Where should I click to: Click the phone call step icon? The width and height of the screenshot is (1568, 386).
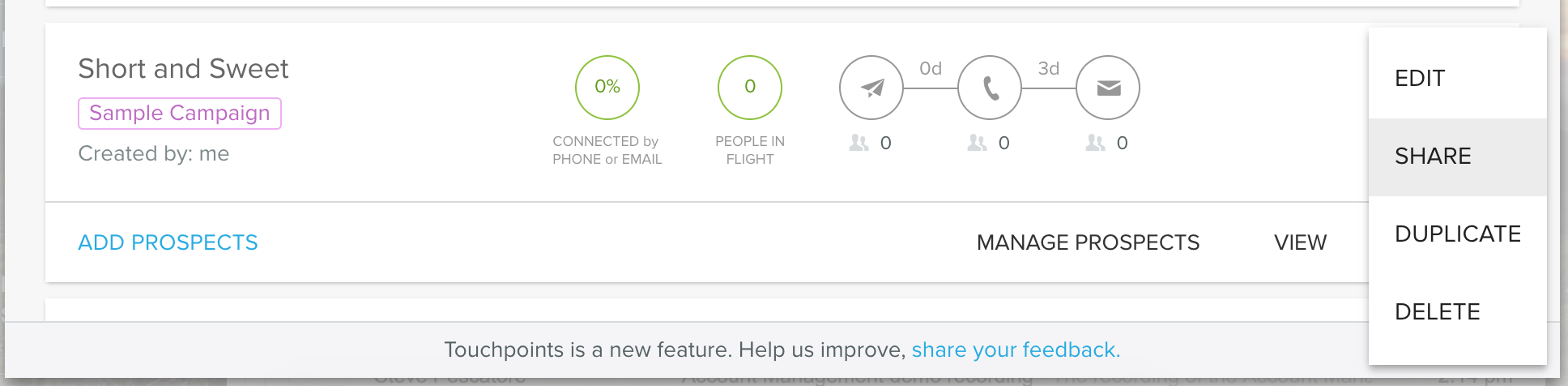(990, 88)
